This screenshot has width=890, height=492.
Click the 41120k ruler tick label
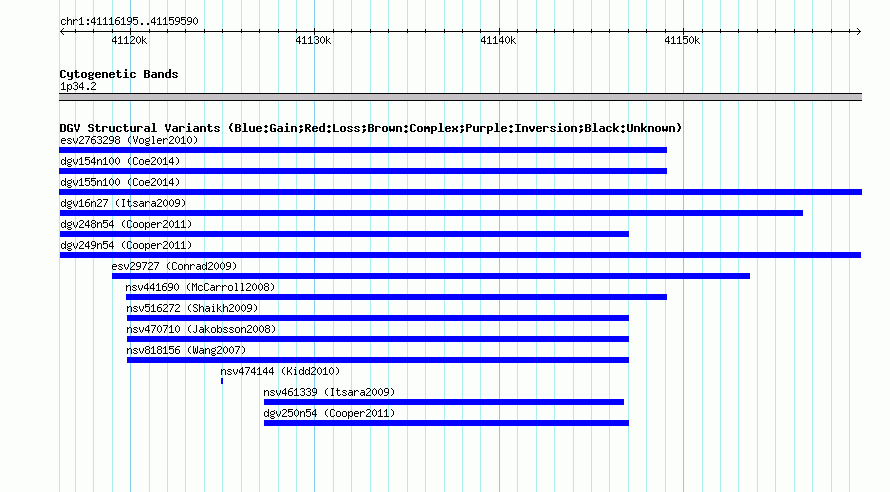pos(129,40)
